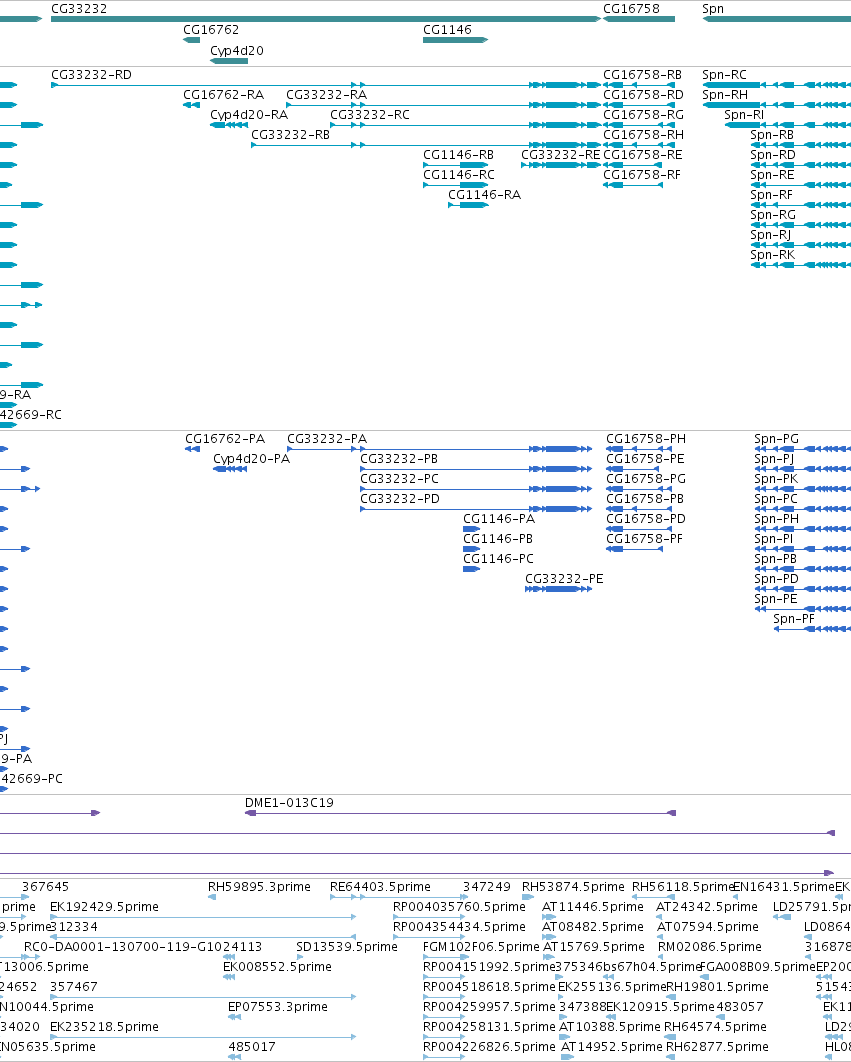Viewport: 851px width, 1062px height.
Task: Open feature 347249
Action: point(486,887)
